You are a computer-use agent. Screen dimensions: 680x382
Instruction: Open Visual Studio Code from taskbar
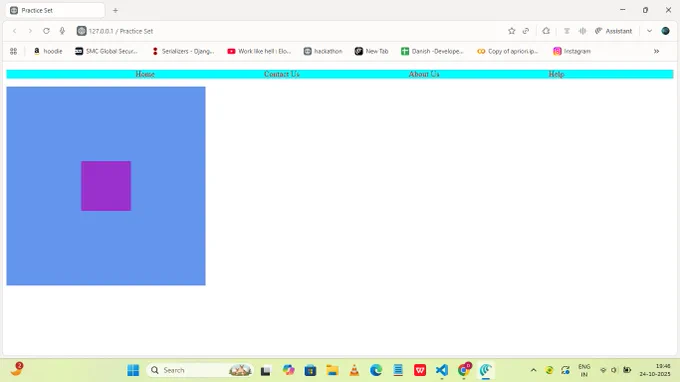441,370
